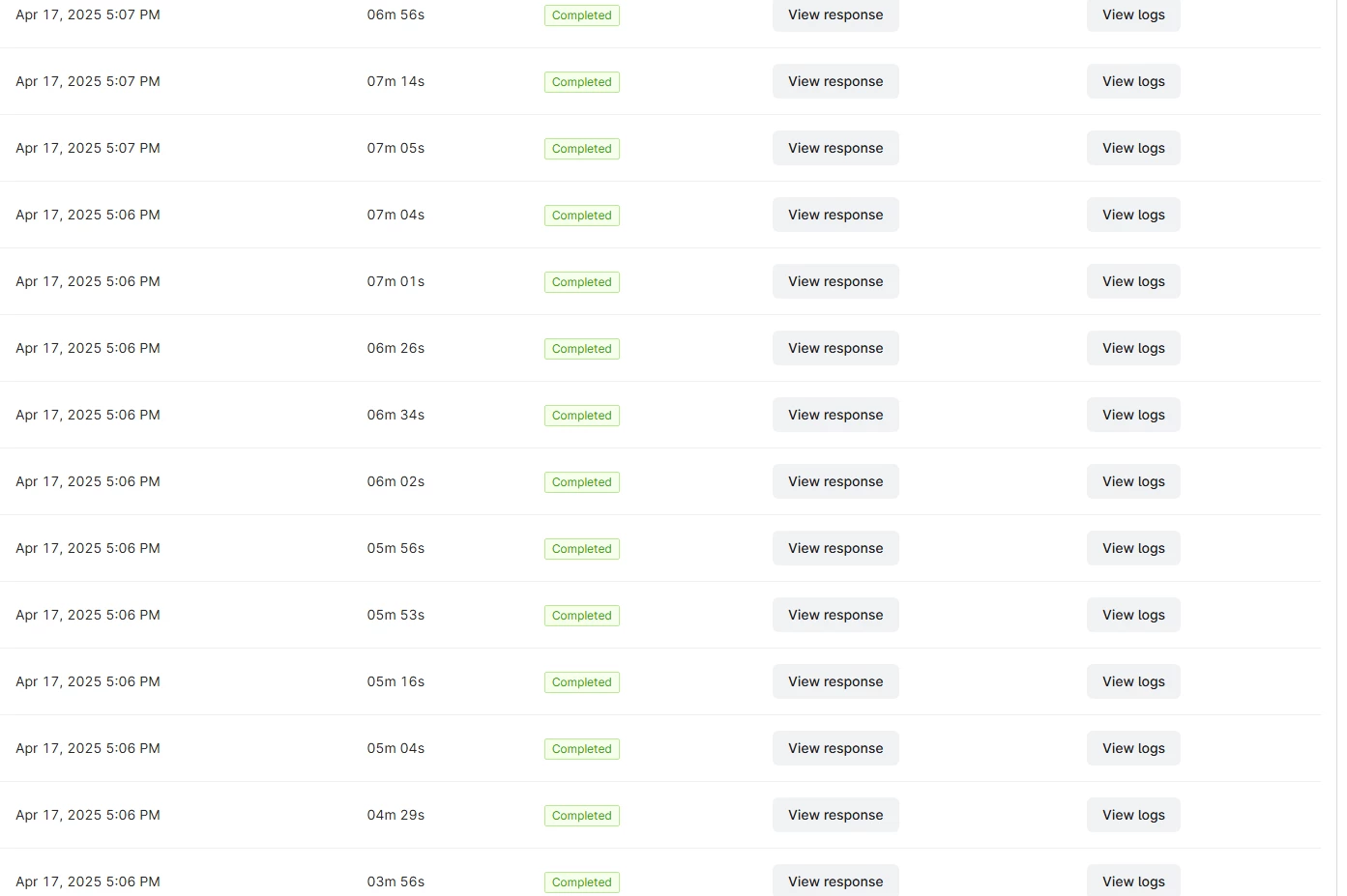View logs for the 03m 56s run

coord(1132,881)
